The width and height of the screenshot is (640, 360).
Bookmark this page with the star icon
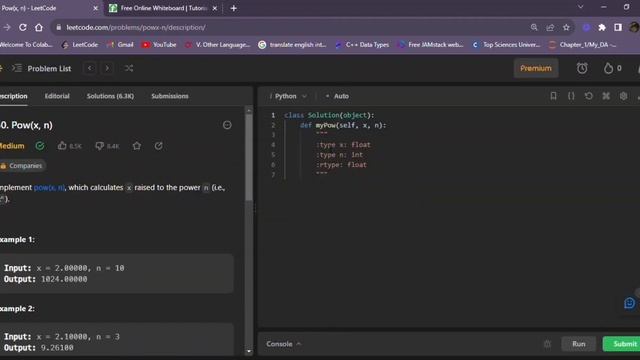click(x=566, y=27)
